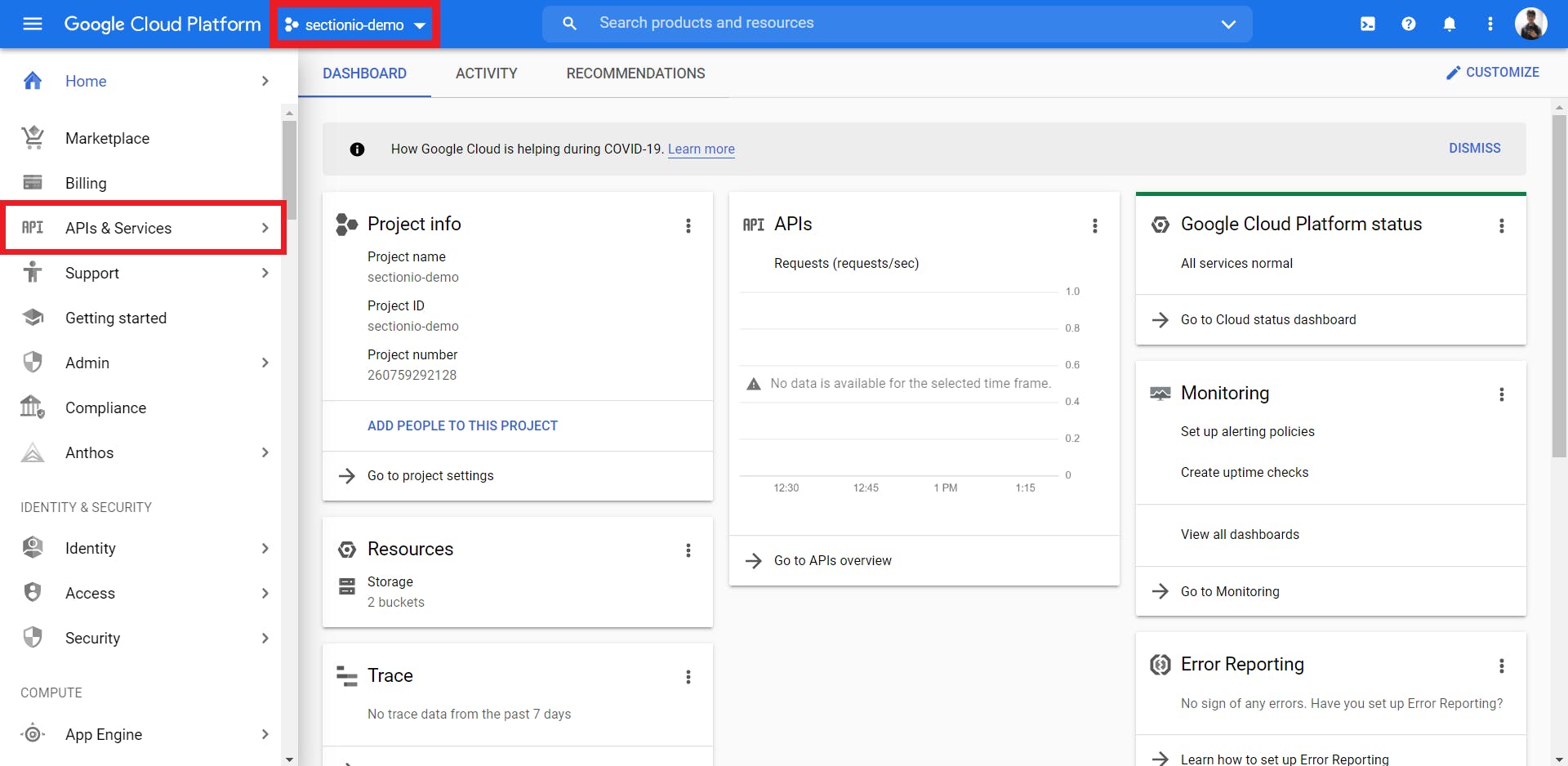Click the Admin shield icon
The width and height of the screenshot is (1568, 766).
(33, 362)
